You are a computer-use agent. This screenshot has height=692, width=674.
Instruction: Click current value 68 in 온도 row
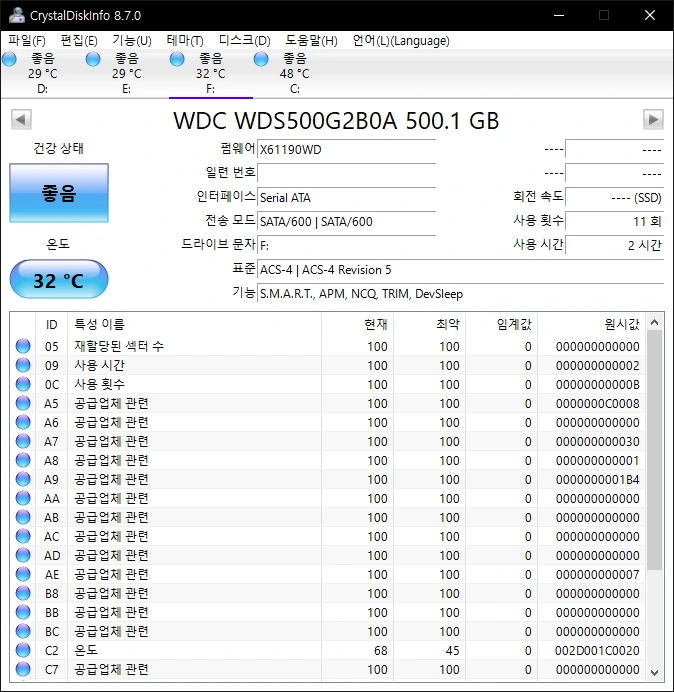coord(380,650)
